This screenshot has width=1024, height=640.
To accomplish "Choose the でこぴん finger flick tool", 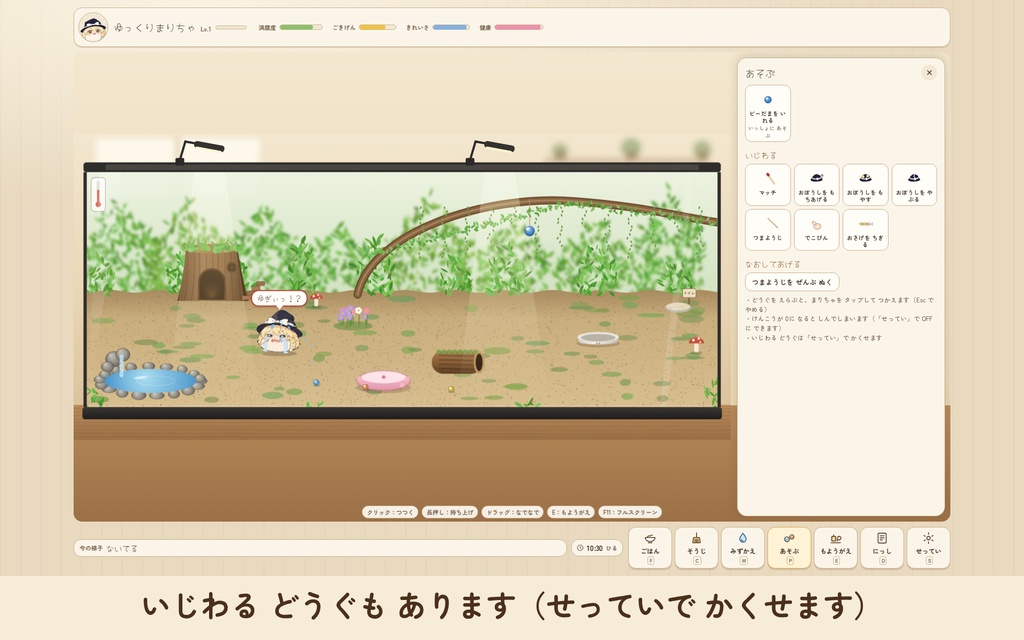I will (x=816, y=230).
